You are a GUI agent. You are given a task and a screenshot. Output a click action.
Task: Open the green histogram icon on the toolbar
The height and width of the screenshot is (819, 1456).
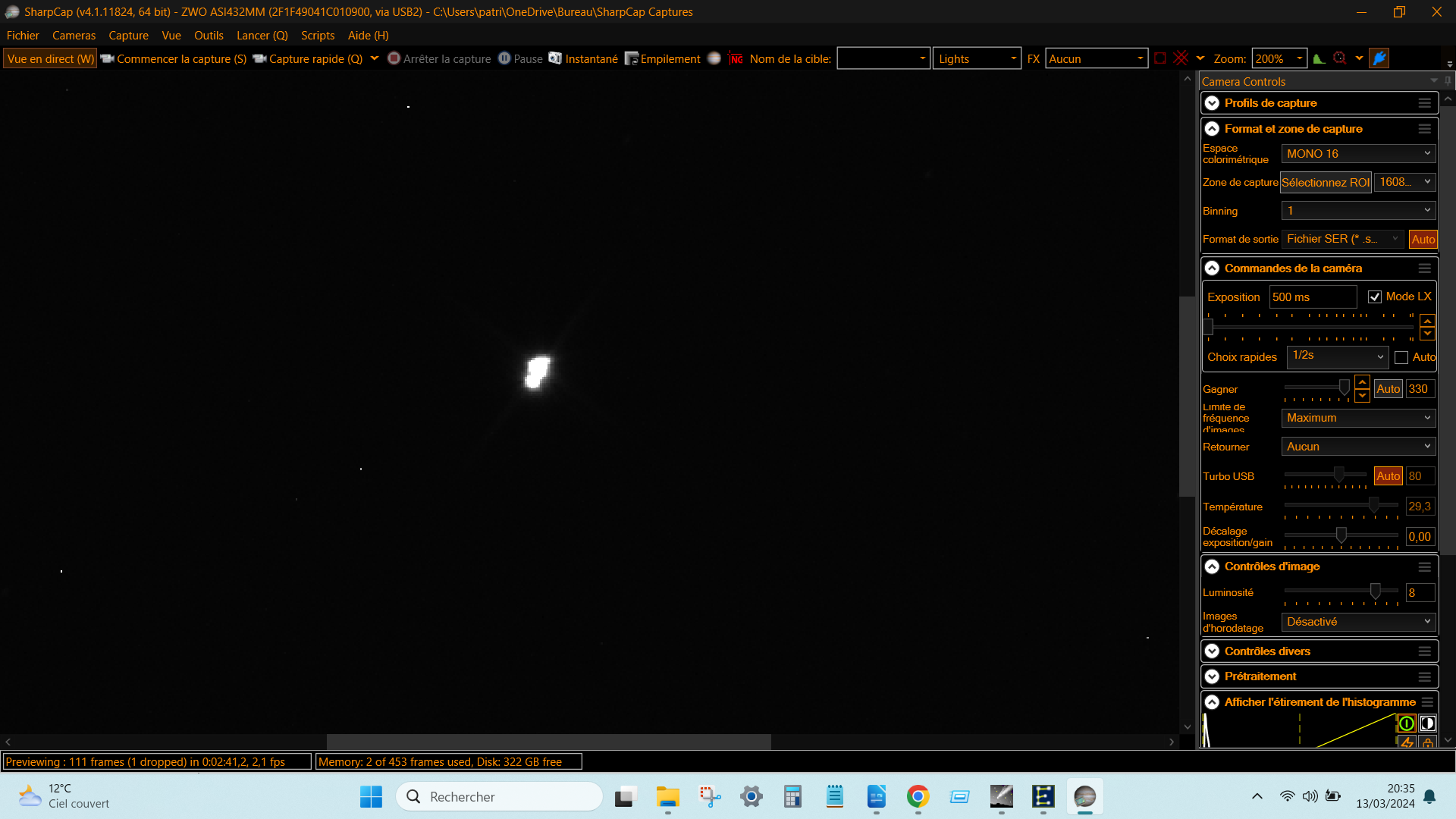coord(1319,58)
